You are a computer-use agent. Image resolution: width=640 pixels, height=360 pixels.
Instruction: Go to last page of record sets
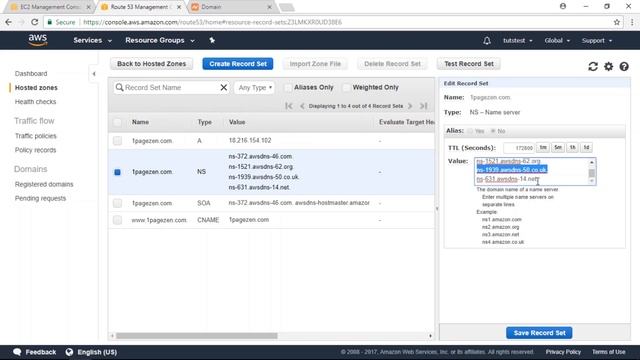pos(424,106)
